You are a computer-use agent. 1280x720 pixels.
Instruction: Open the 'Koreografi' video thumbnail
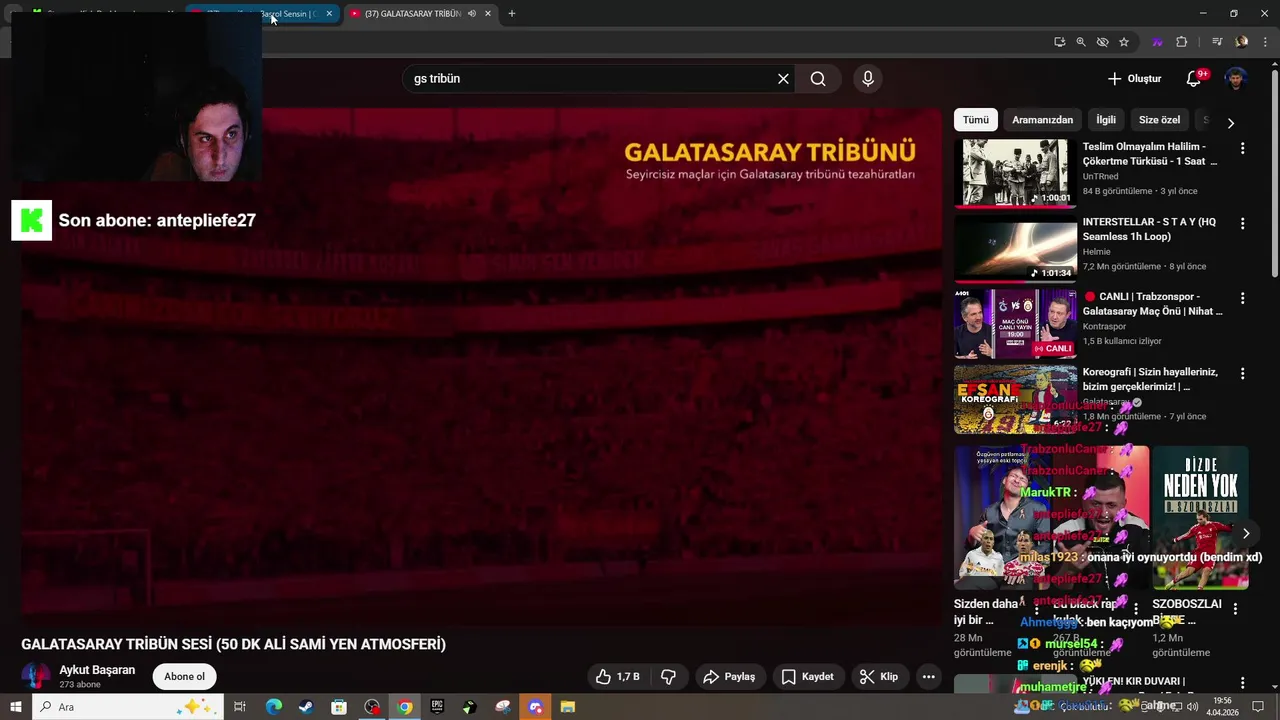pyautogui.click(x=1015, y=399)
